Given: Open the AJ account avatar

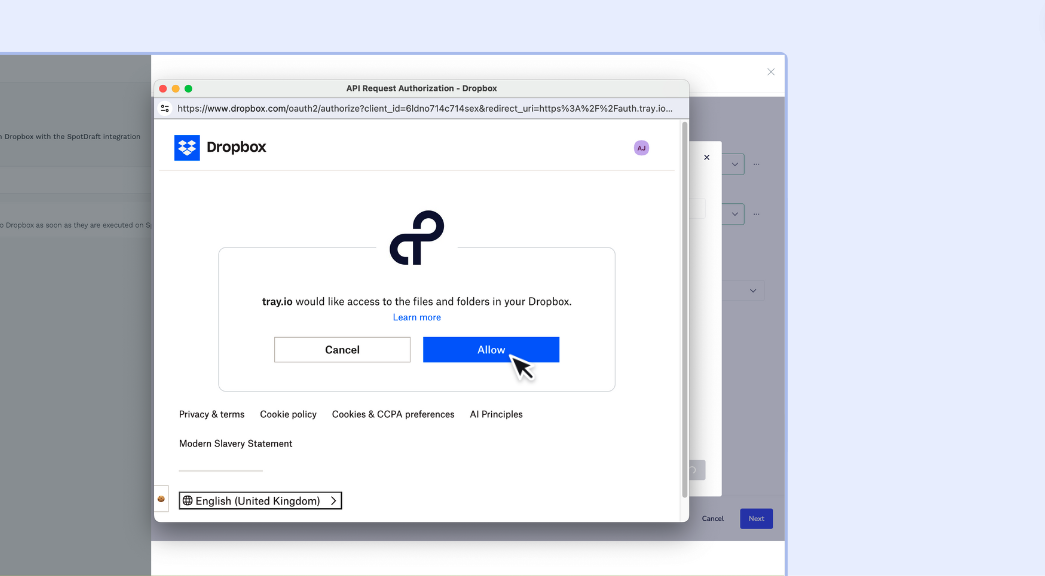Looking at the screenshot, I should click(641, 148).
